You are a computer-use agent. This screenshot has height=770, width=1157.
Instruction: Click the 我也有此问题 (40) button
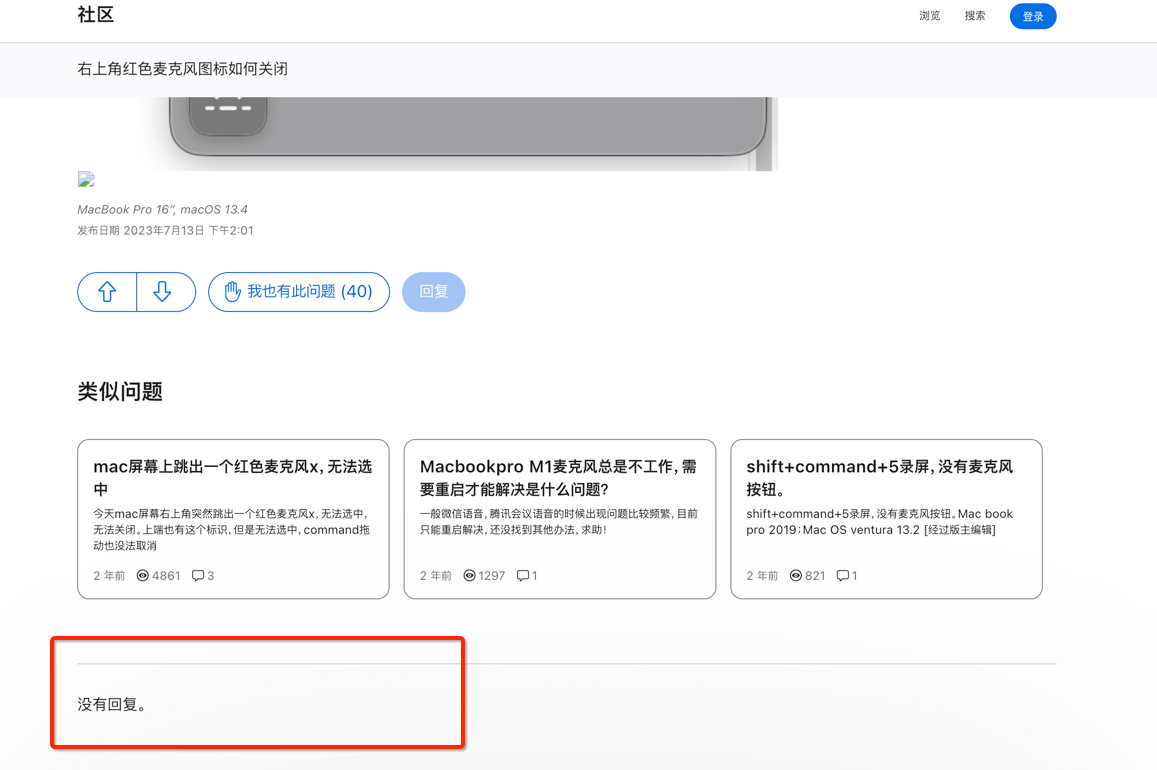pos(299,292)
